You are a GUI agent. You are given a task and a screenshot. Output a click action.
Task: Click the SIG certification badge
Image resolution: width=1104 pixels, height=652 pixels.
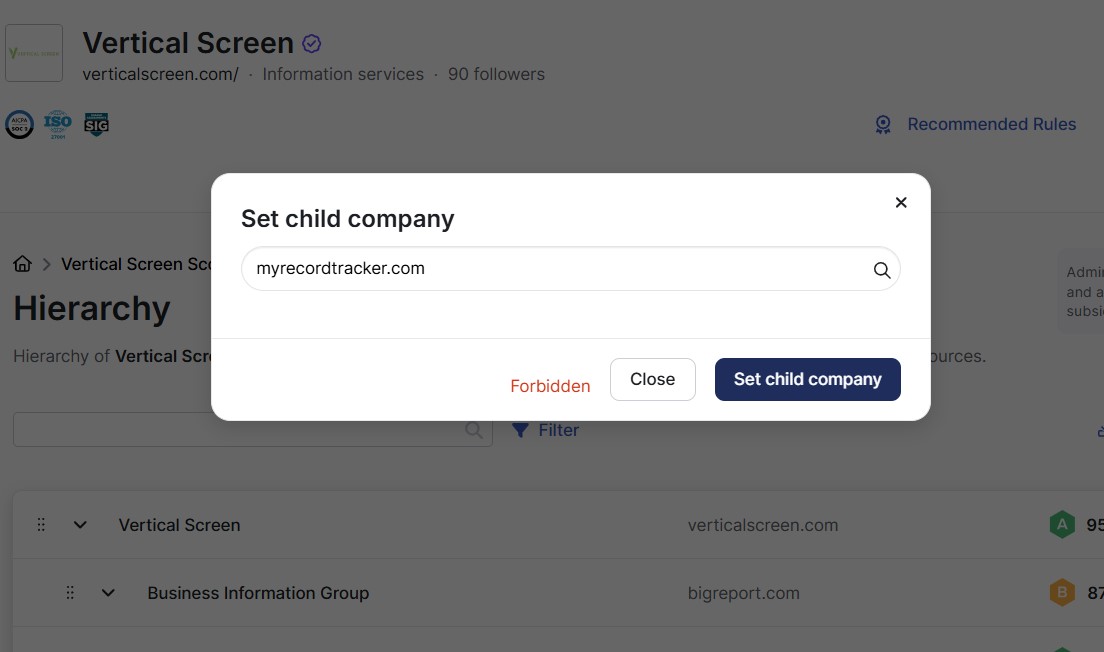pyautogui.click(x=96, y=125)
